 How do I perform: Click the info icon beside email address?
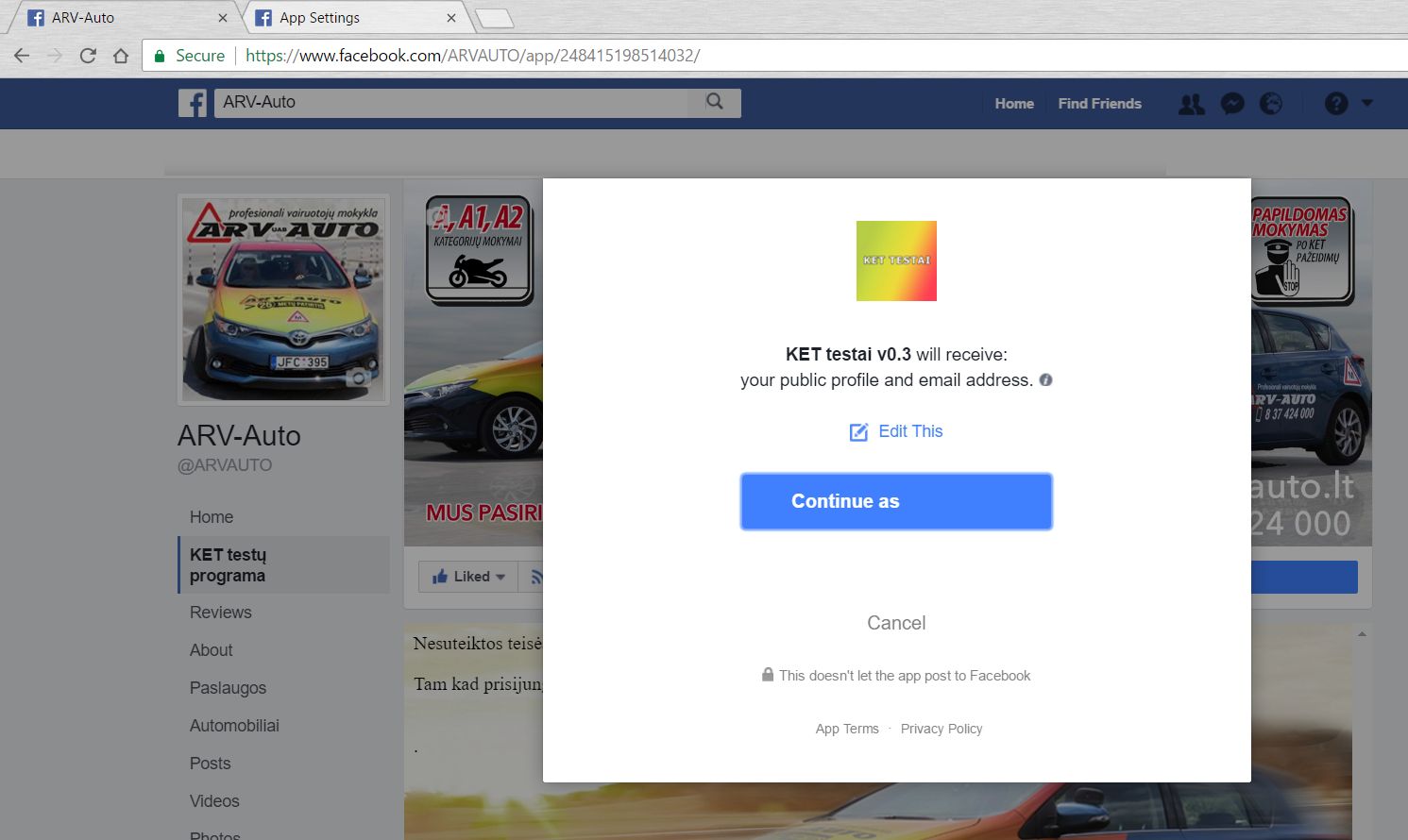[x=1045, y=380]
